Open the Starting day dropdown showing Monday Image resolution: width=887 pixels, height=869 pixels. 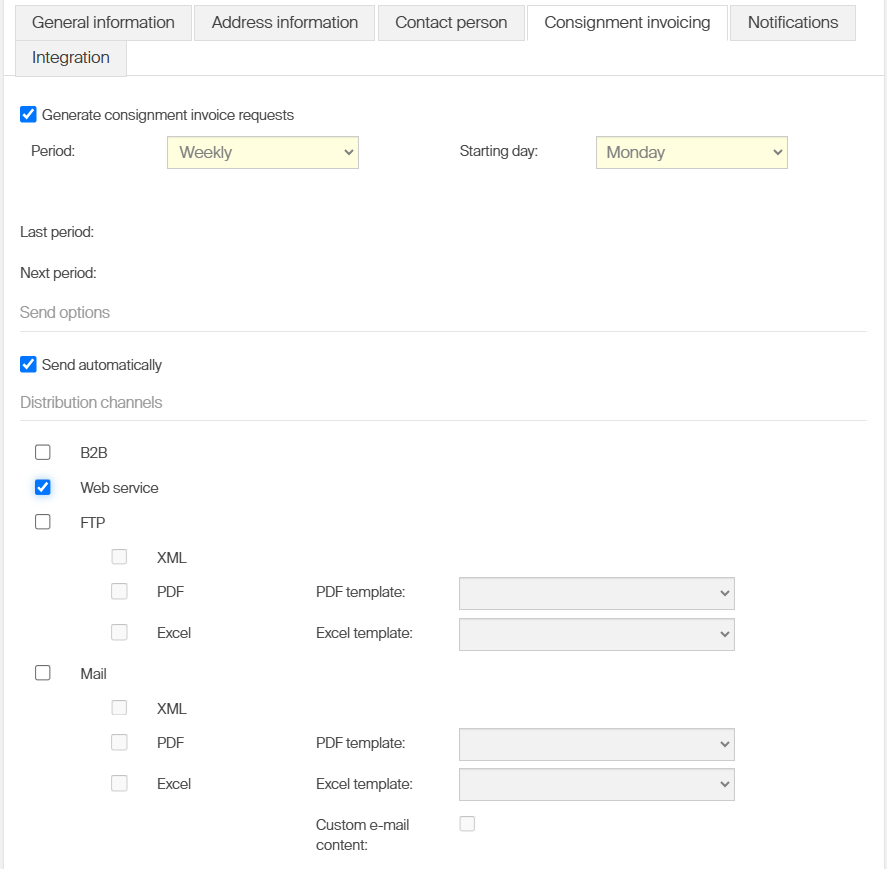(691, 152)
